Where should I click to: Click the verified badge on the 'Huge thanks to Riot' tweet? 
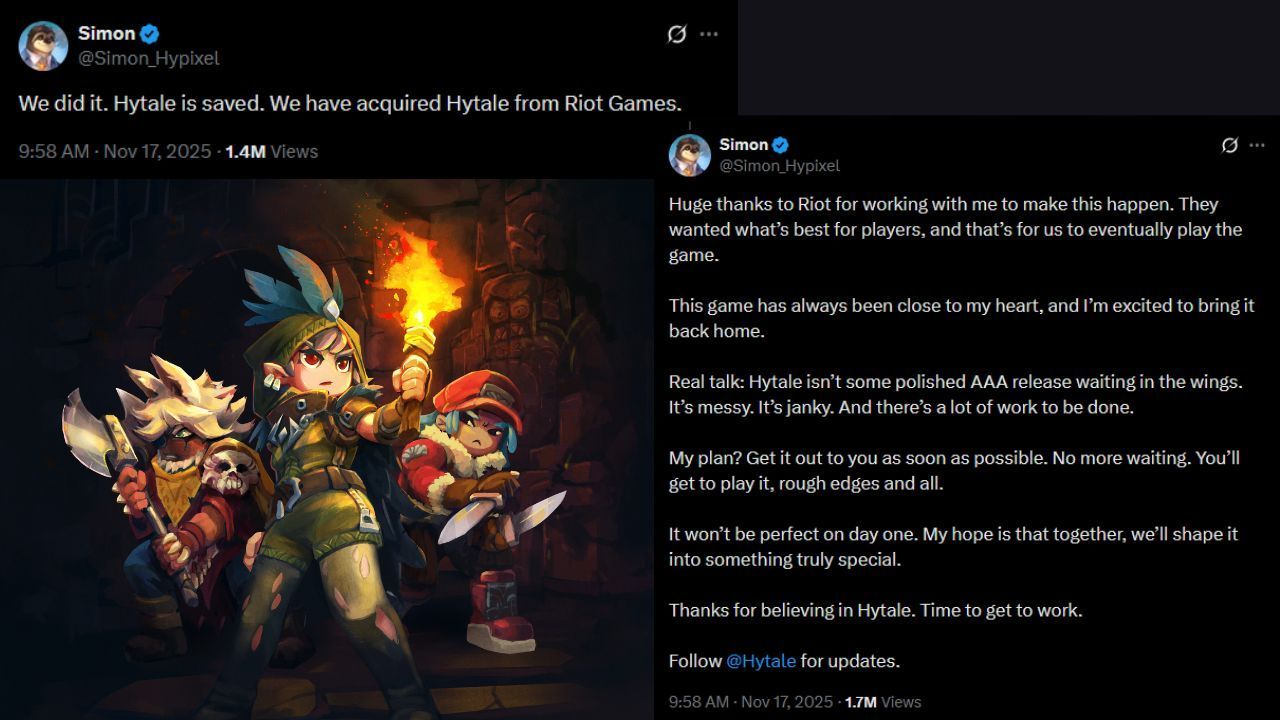coord(781,145)
